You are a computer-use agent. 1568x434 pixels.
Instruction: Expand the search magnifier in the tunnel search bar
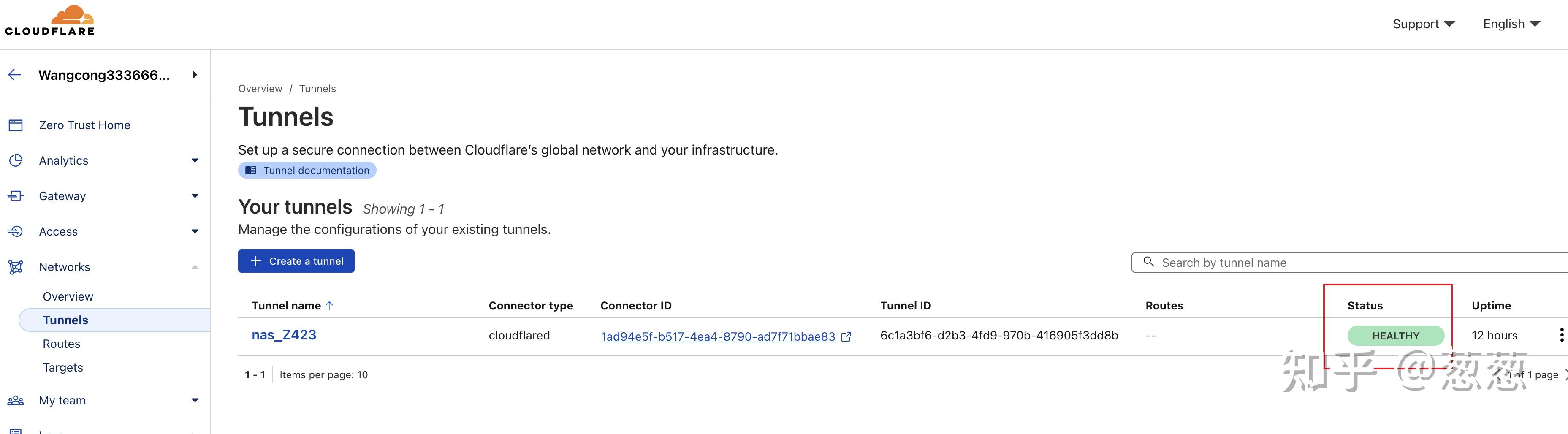pos(1149,262)
